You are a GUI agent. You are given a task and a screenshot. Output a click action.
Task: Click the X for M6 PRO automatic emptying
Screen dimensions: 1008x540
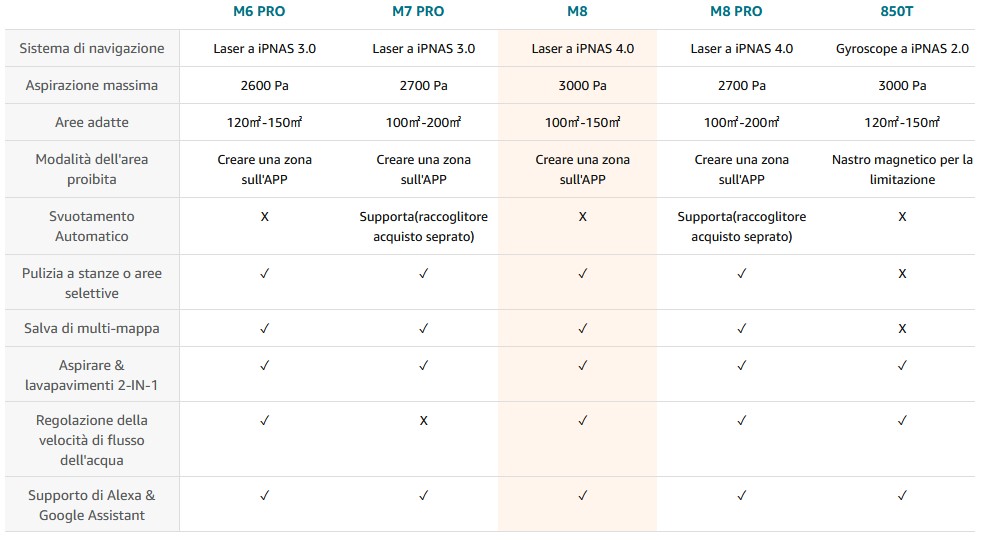(264, 217)
